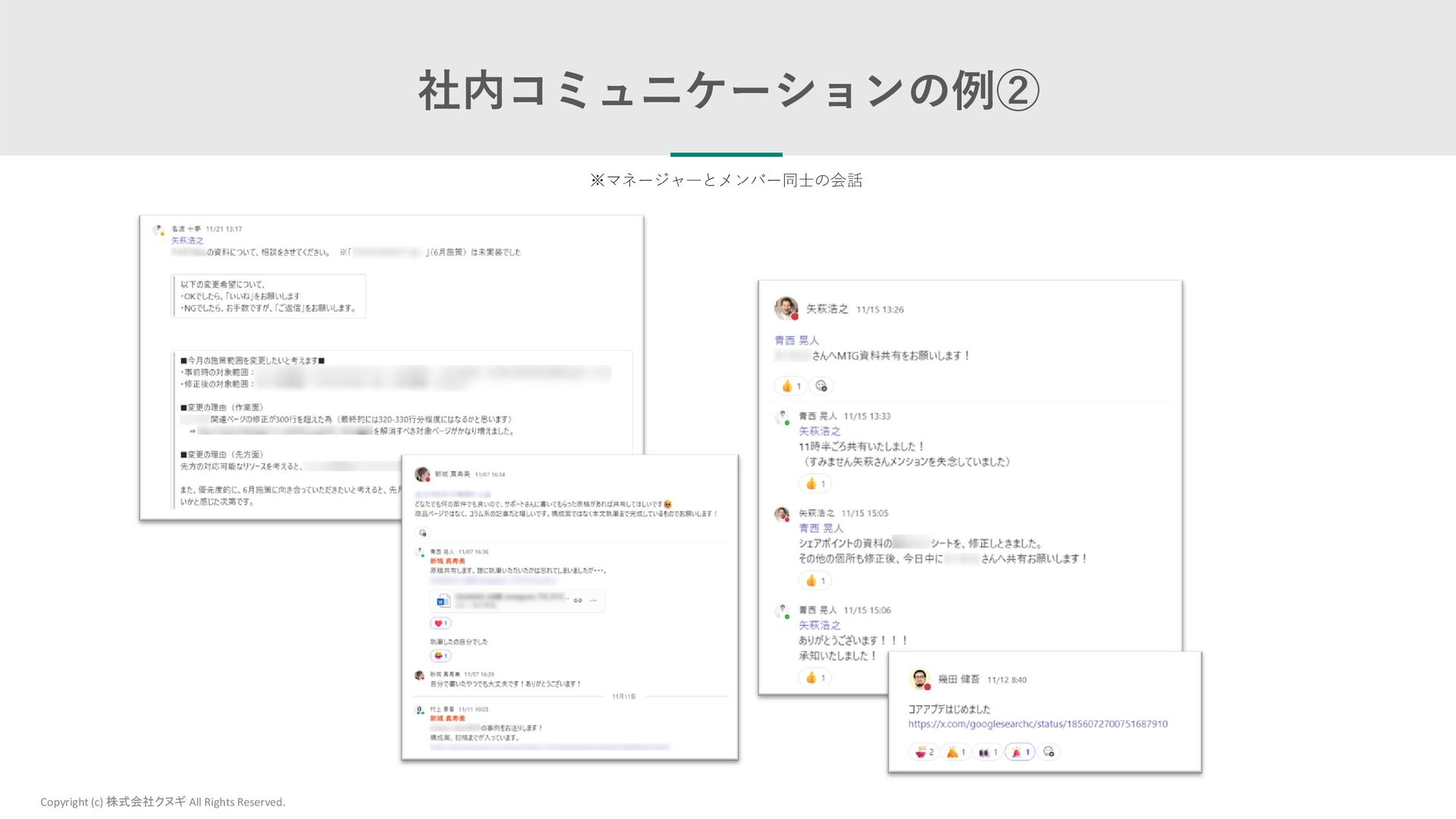Click the eyes emoji reaction chip
The height and width of the screenshot is (819, 1456).
987,752
